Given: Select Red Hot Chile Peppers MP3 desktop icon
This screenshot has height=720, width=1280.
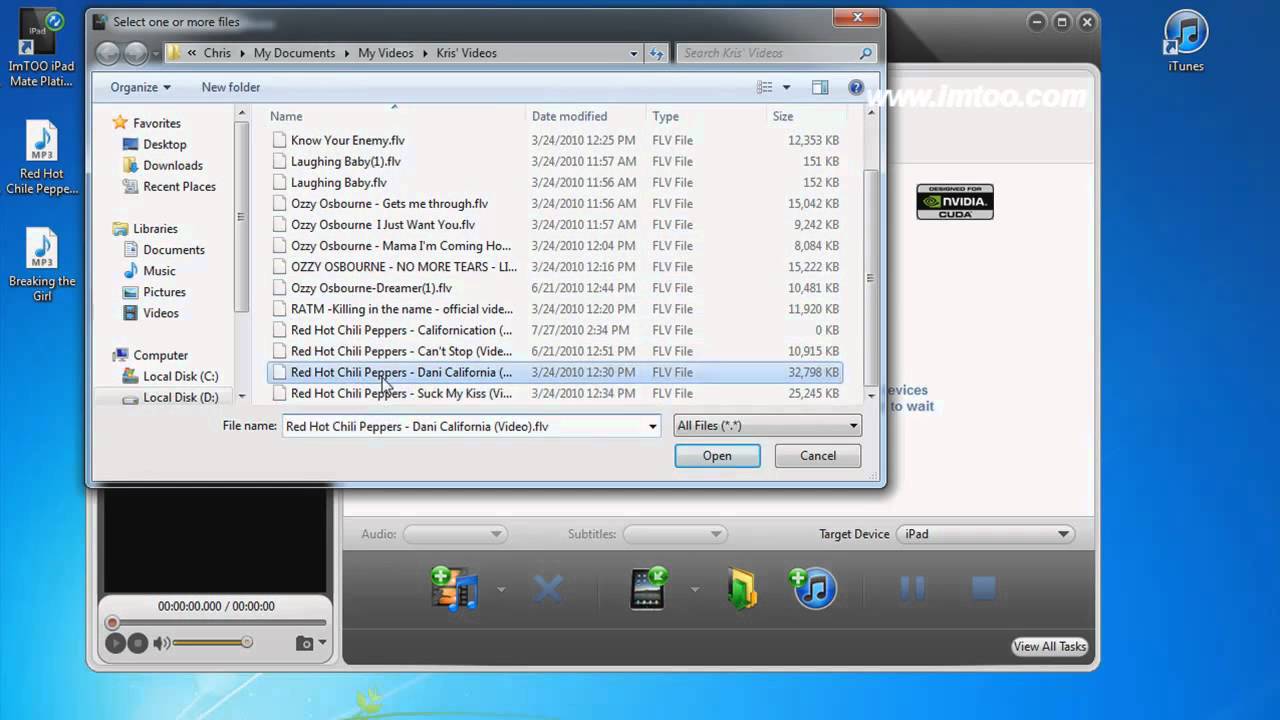Looking at the screenshot, I should 41,158.
